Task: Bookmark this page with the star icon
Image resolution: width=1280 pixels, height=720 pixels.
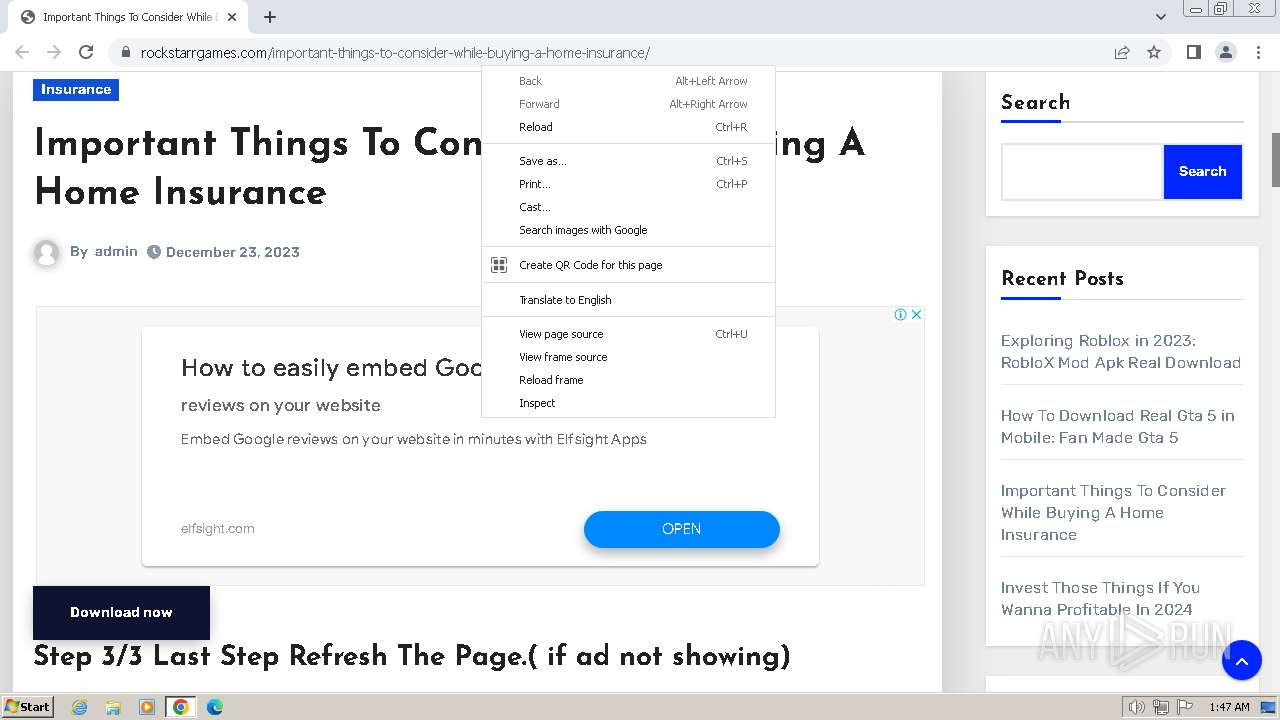Action: 1154,52
